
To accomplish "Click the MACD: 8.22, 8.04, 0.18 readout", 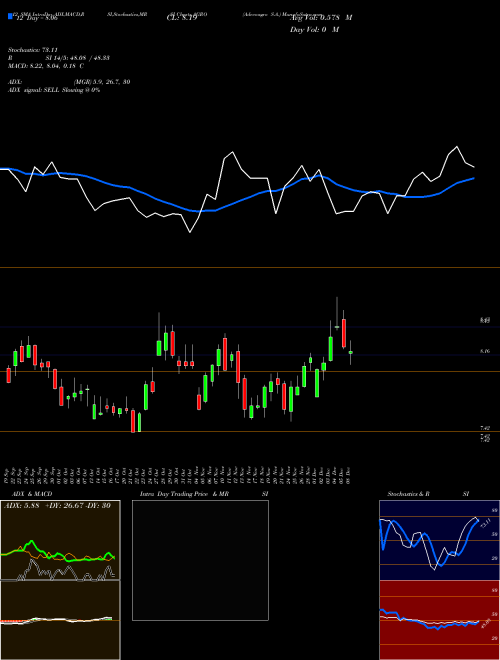I will pos(46,66).
